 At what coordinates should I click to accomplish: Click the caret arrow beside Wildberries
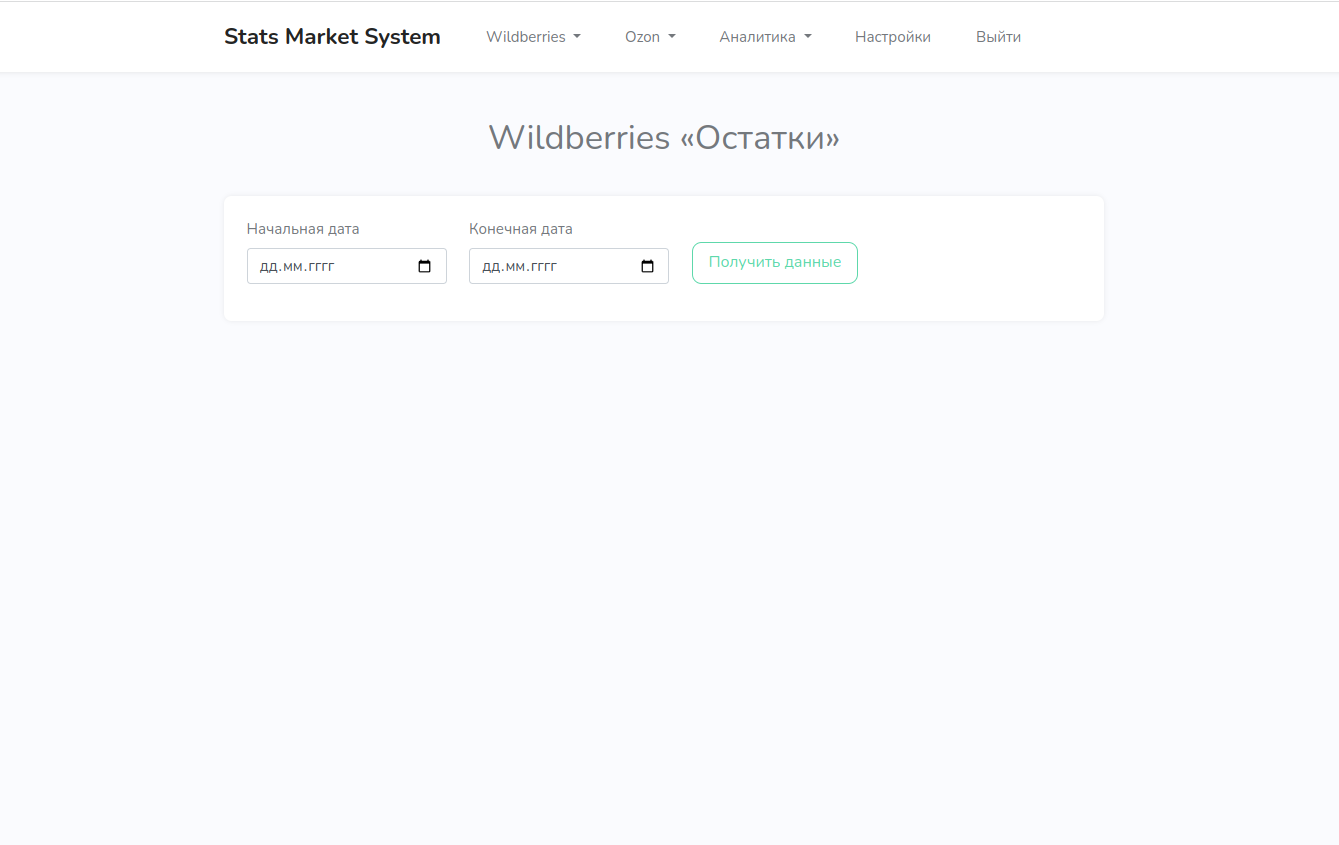577,37
